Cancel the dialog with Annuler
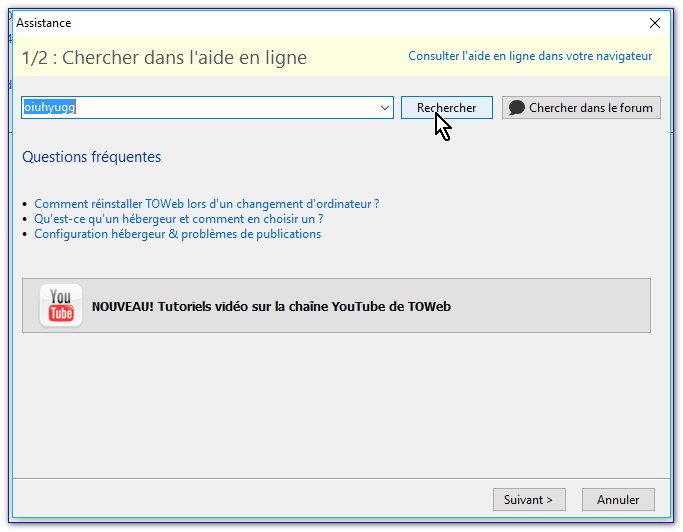 618,500
